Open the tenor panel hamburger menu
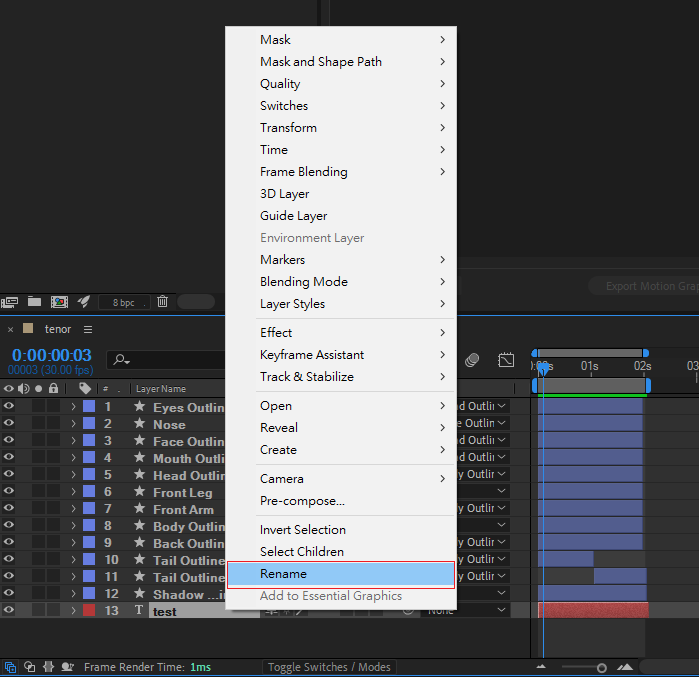Image resolution: width=699 pixels, height=679 pixels. tap(88, 329)
